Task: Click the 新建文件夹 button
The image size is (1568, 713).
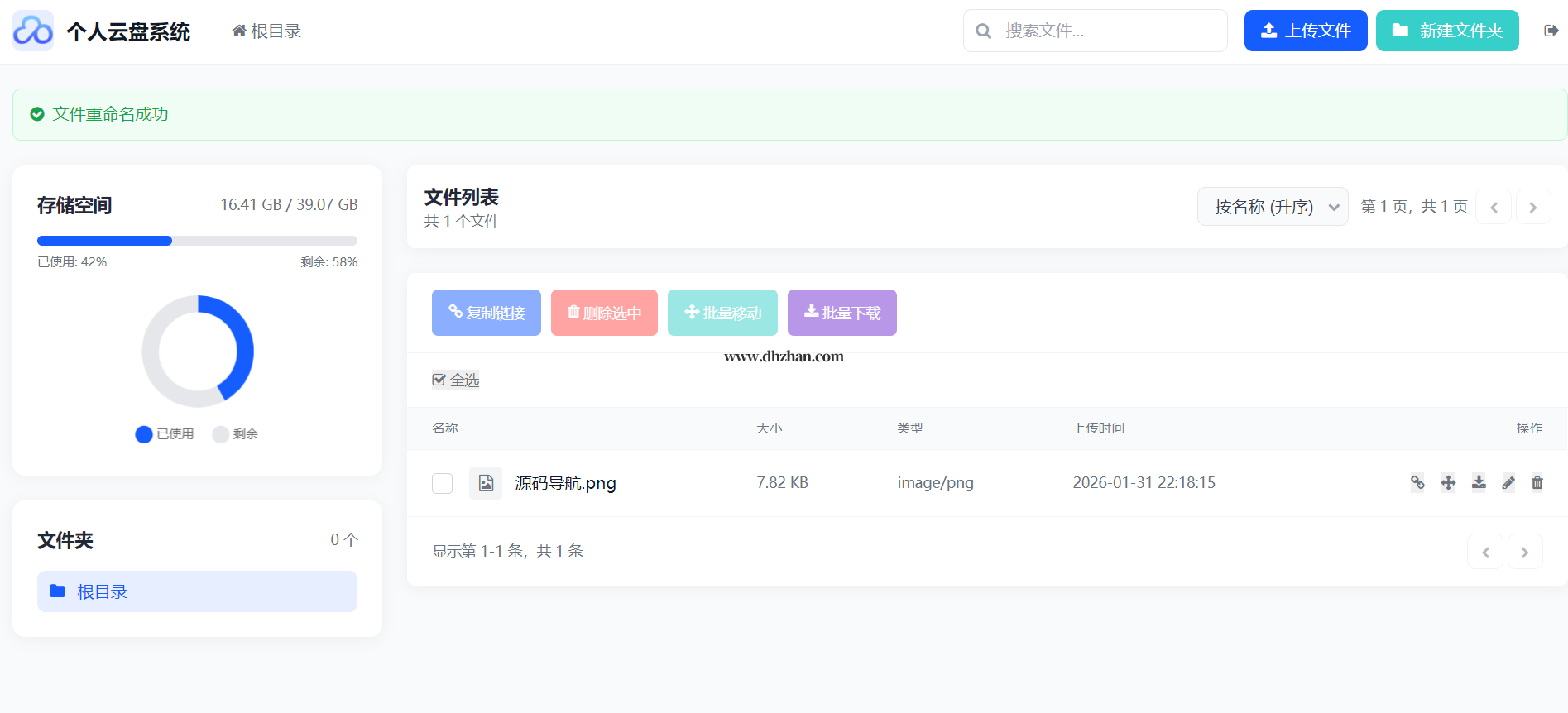Action: (1446, 31)
